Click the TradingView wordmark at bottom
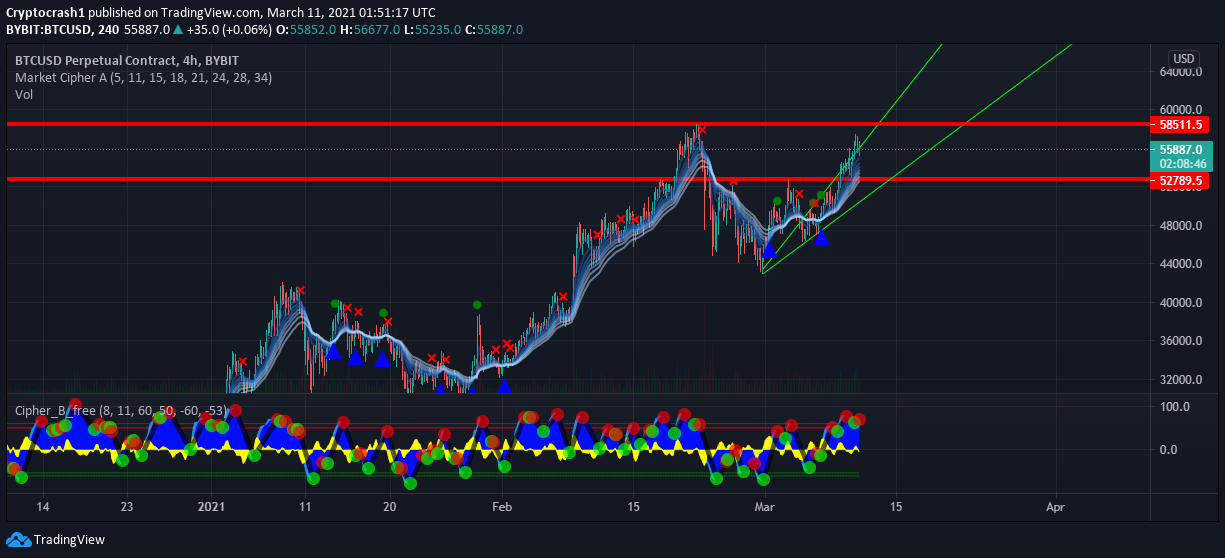This screenshot has height=558, width=1225. point(69,540)
